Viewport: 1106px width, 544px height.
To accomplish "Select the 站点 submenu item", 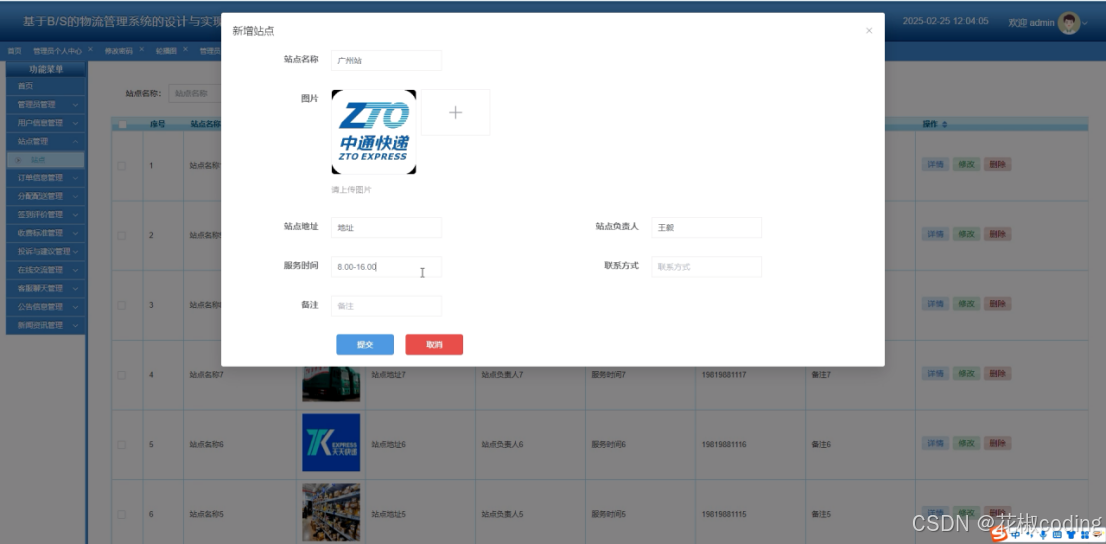I will pyautogui.click(x=46, y=160).
